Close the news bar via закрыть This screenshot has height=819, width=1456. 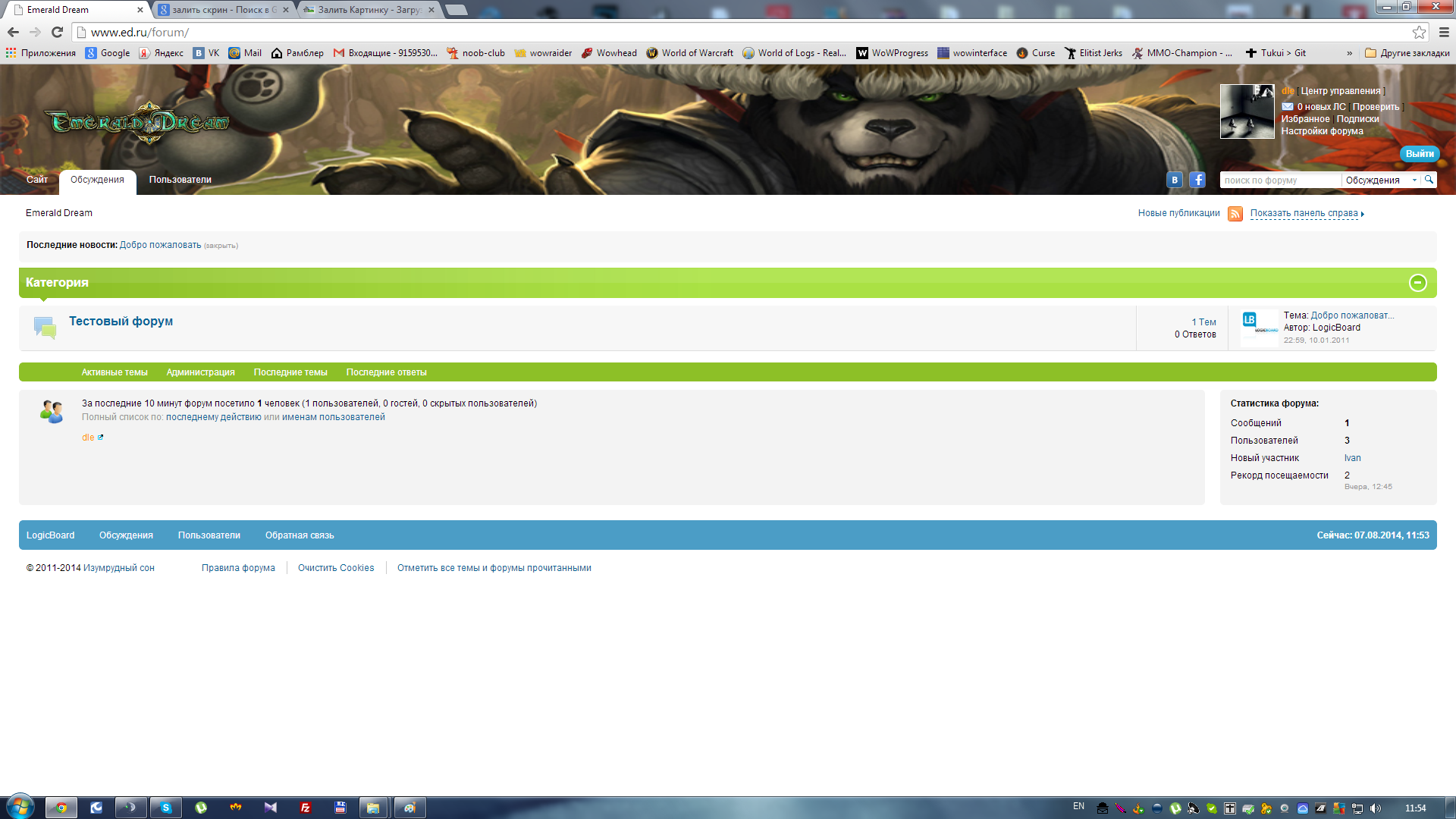point(221,246)
